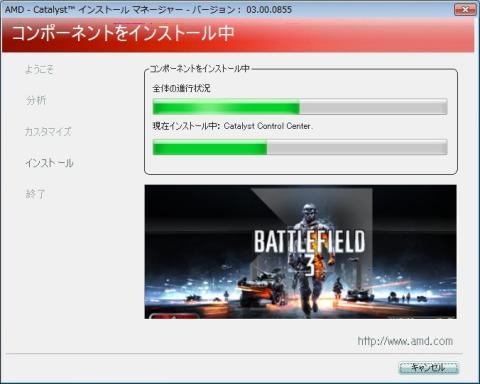Select the カスタマイズ step in sidebar
Viewport: 480px width, 384px height.
pyautogui.click(x=48, y=131)
